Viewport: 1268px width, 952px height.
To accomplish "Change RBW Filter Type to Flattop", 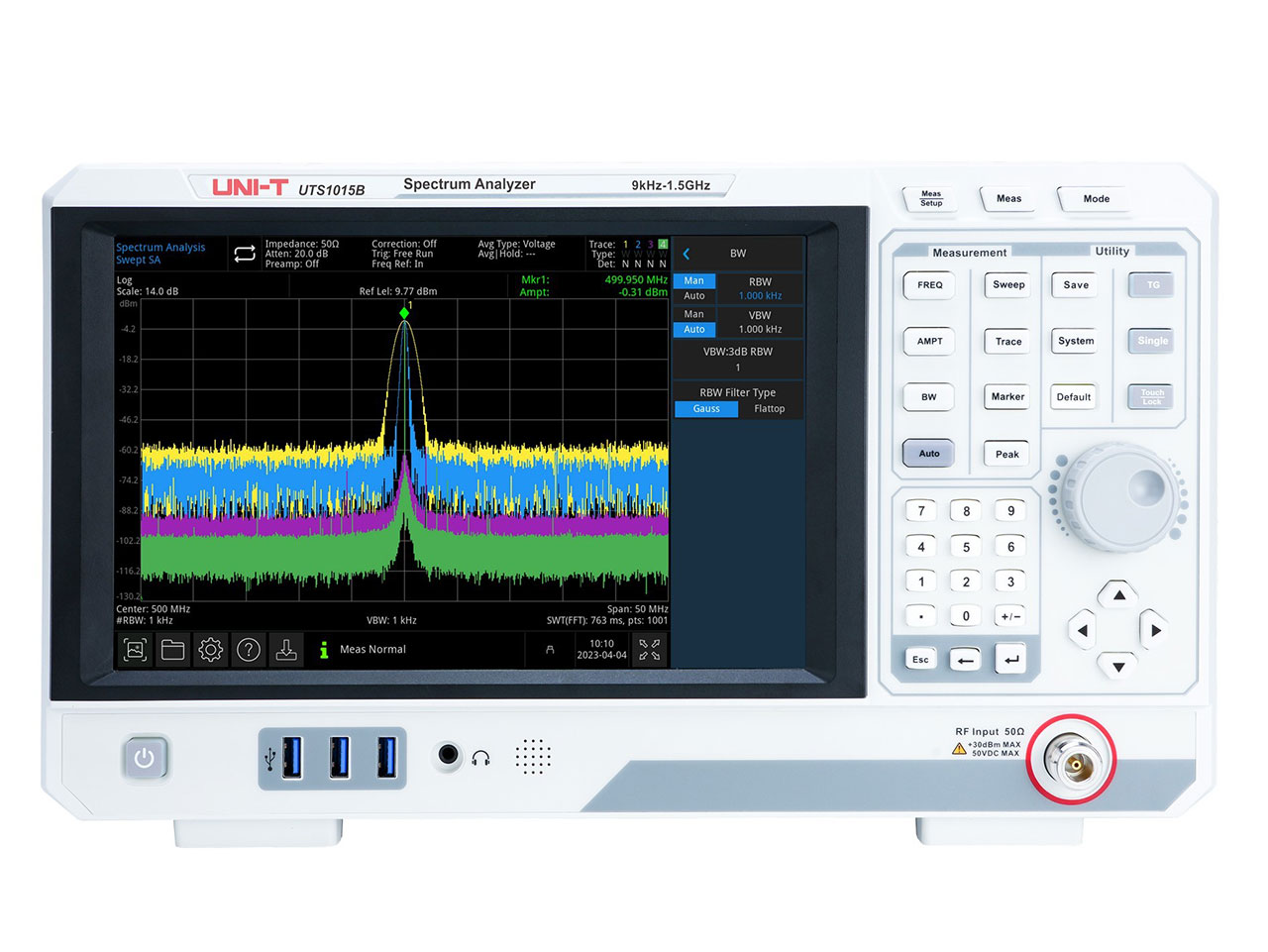I will point(770,408).
